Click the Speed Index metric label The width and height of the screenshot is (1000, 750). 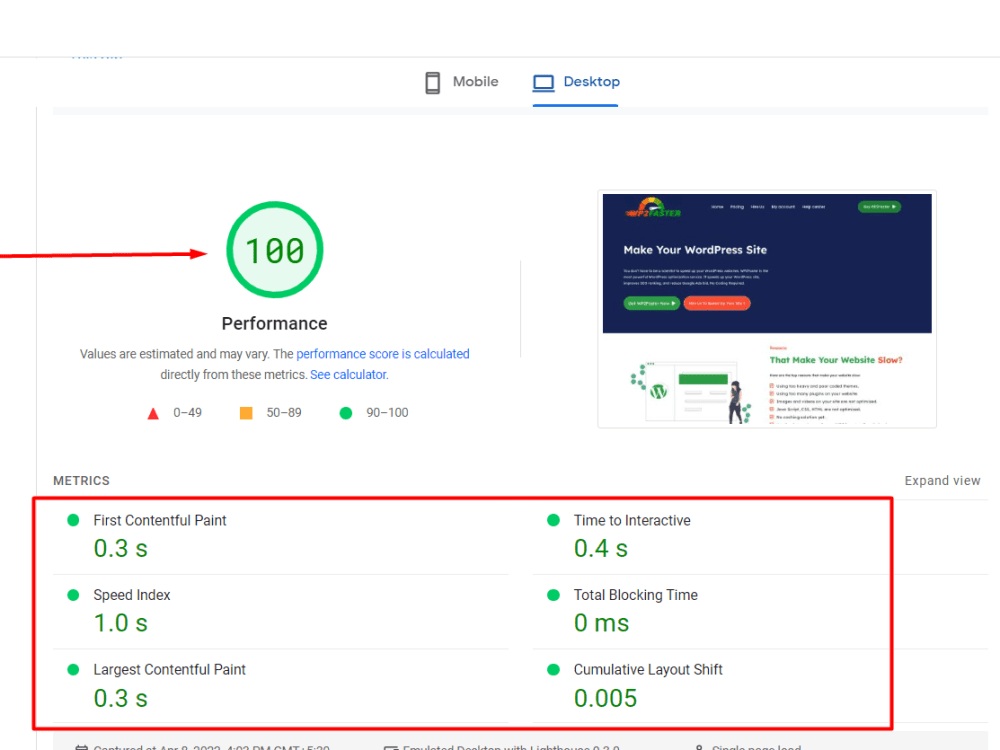pyautogui.click(x=132, y=595)
